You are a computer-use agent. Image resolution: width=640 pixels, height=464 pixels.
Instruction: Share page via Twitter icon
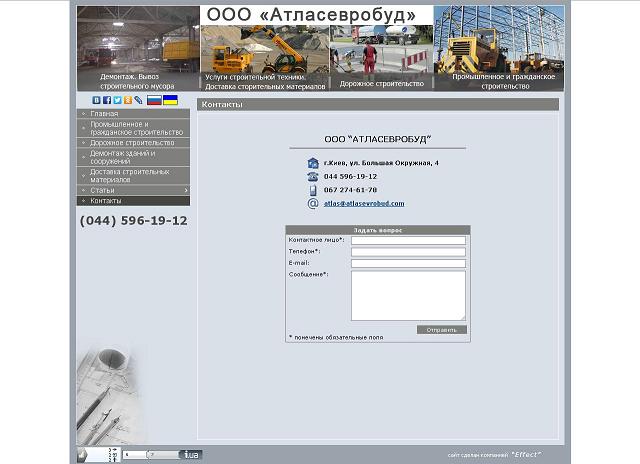[x=118, y=100]
